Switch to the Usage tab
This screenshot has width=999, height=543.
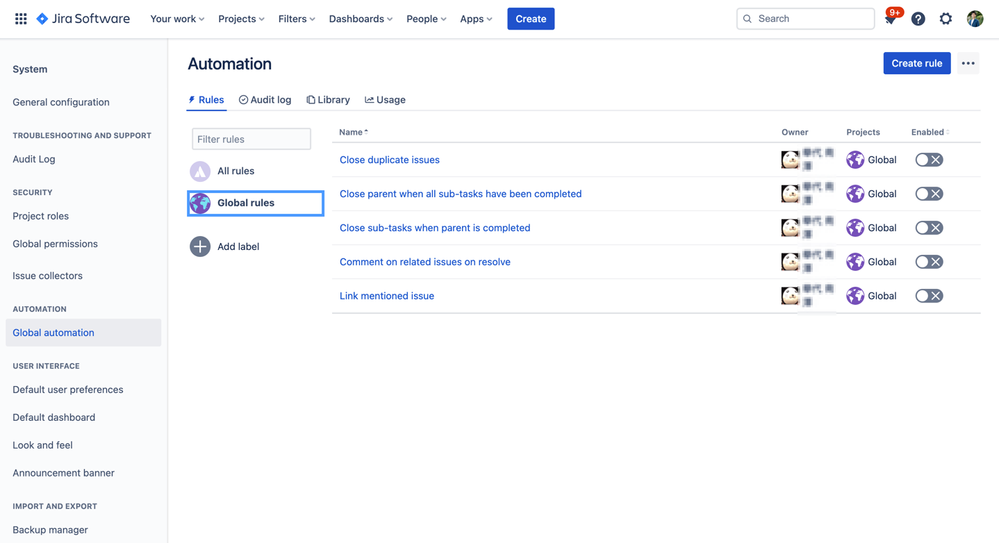point(385,99)
